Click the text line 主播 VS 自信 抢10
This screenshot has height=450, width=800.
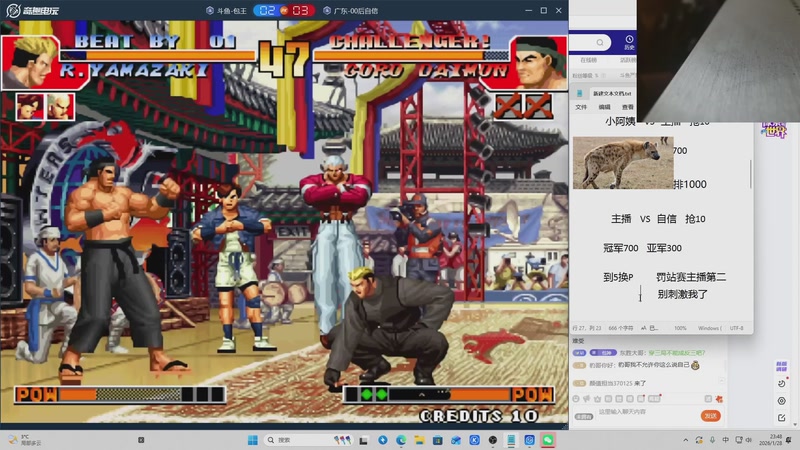658,219
